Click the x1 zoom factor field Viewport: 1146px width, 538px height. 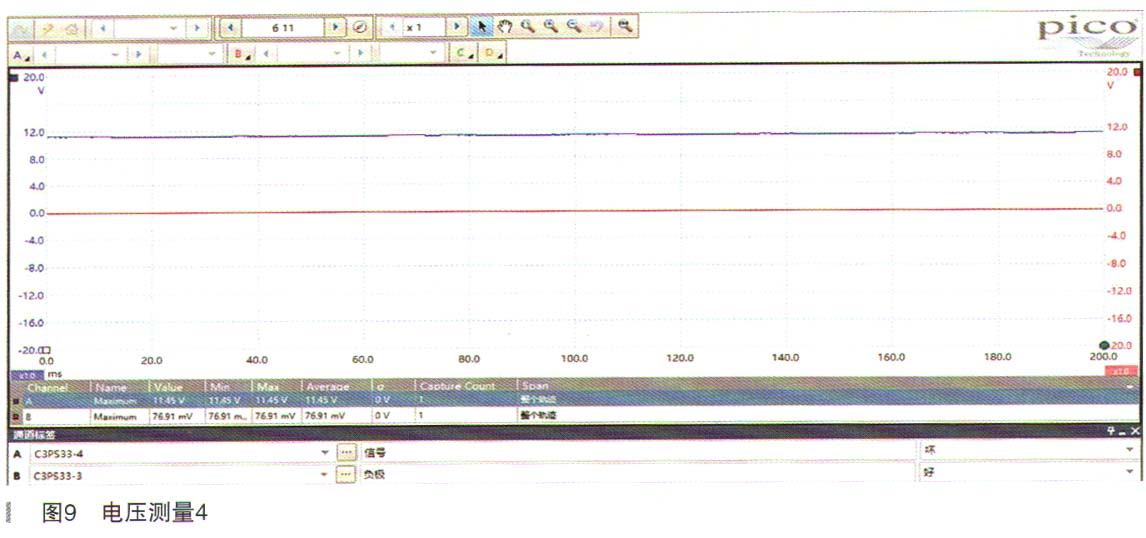[425, 27]
